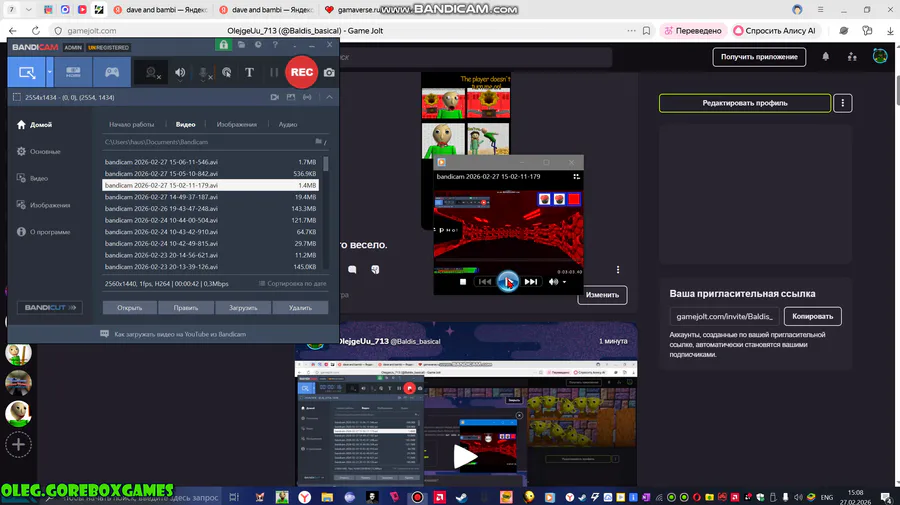900x505 pixels.
Task: Open scheduled recording clock icon
Action: (x=258, y=45)
